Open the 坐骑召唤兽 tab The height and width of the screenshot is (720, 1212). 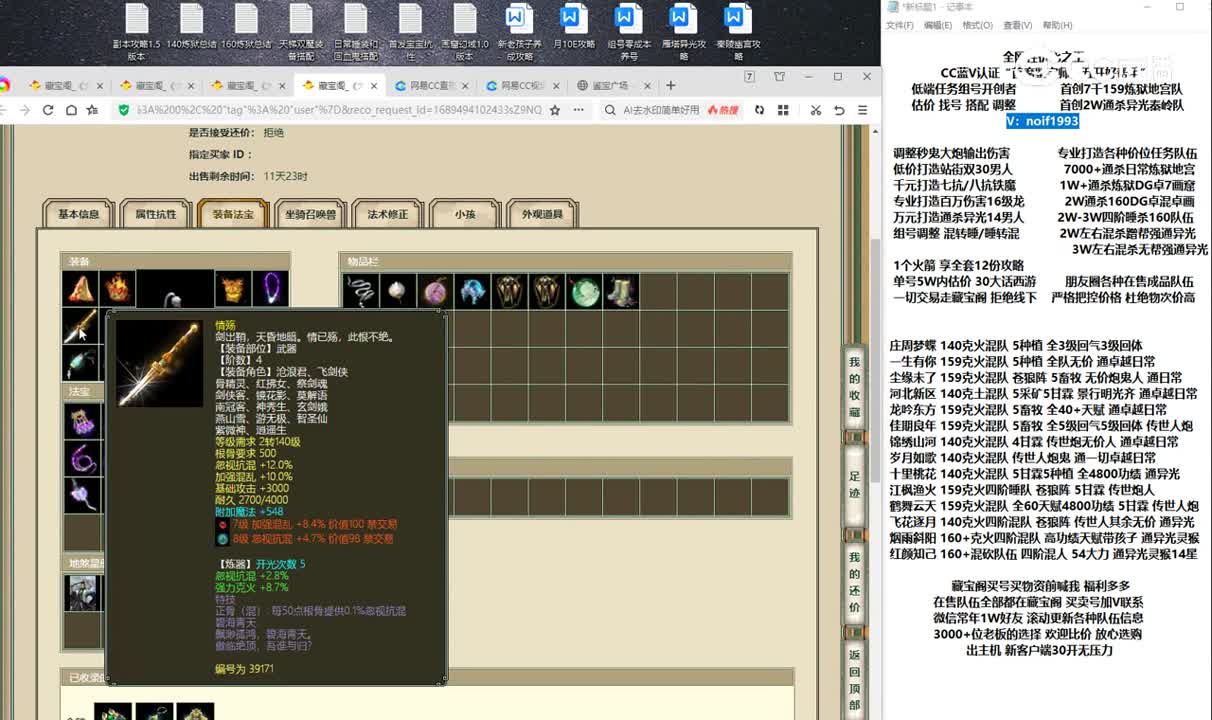pos(310,214)
